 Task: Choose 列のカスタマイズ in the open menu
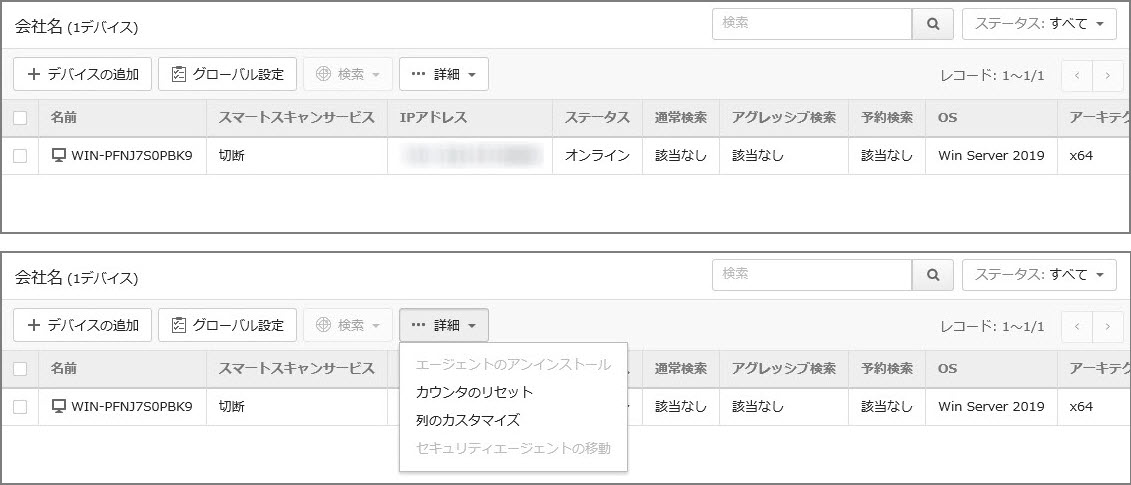click(x=467, y=420)
